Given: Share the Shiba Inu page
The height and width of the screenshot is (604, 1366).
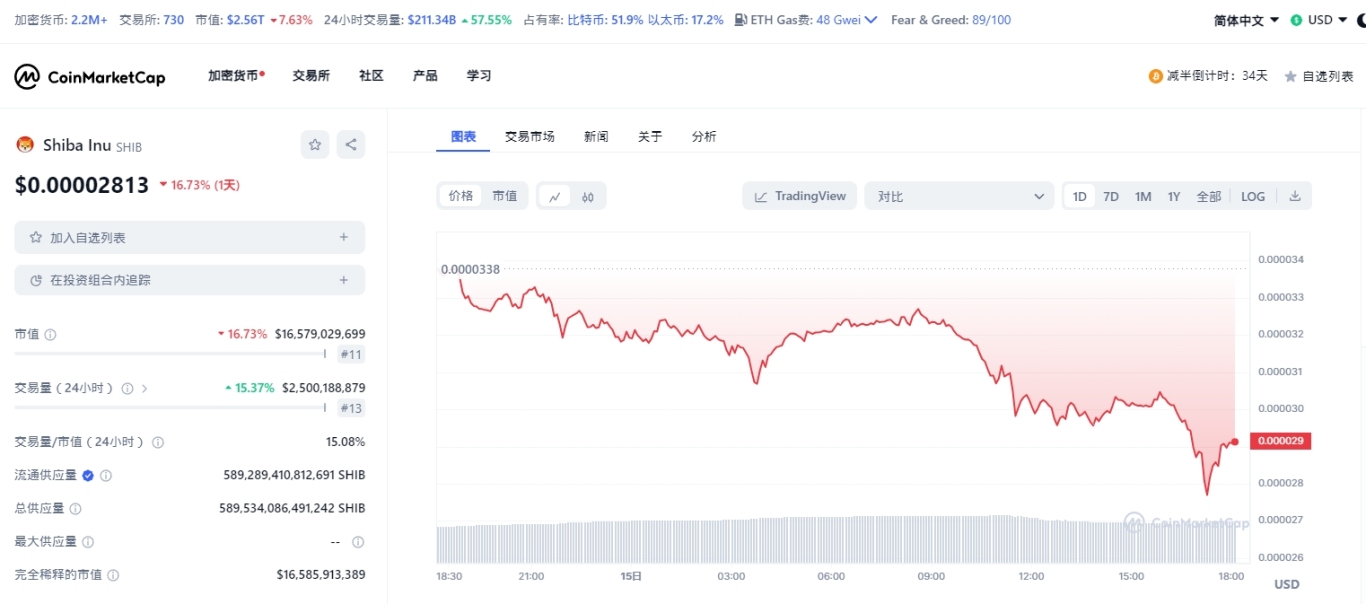Looking at the screenshot, I should click(351, 145).
